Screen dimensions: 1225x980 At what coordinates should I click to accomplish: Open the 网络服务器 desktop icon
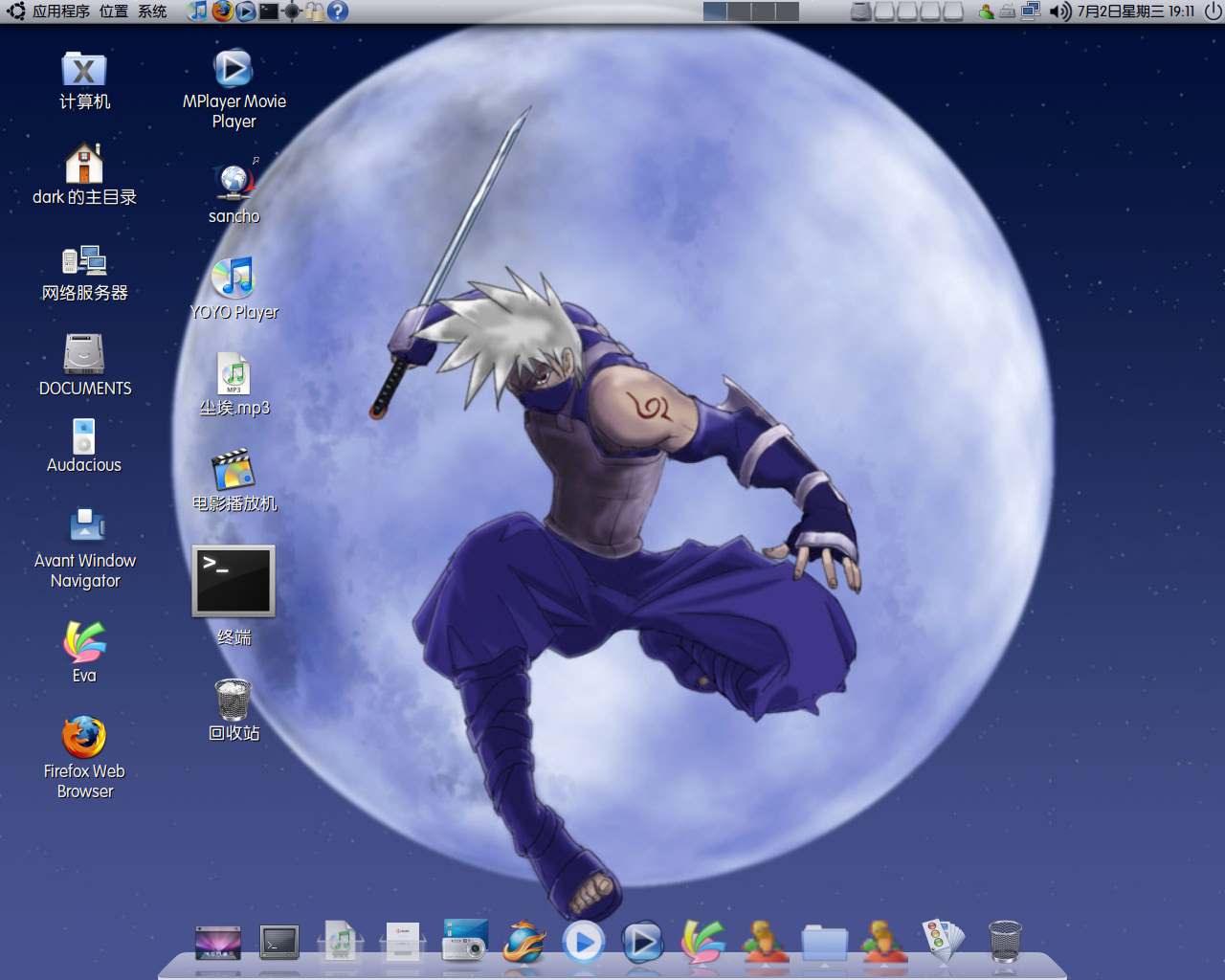click(x=84, y=260)
